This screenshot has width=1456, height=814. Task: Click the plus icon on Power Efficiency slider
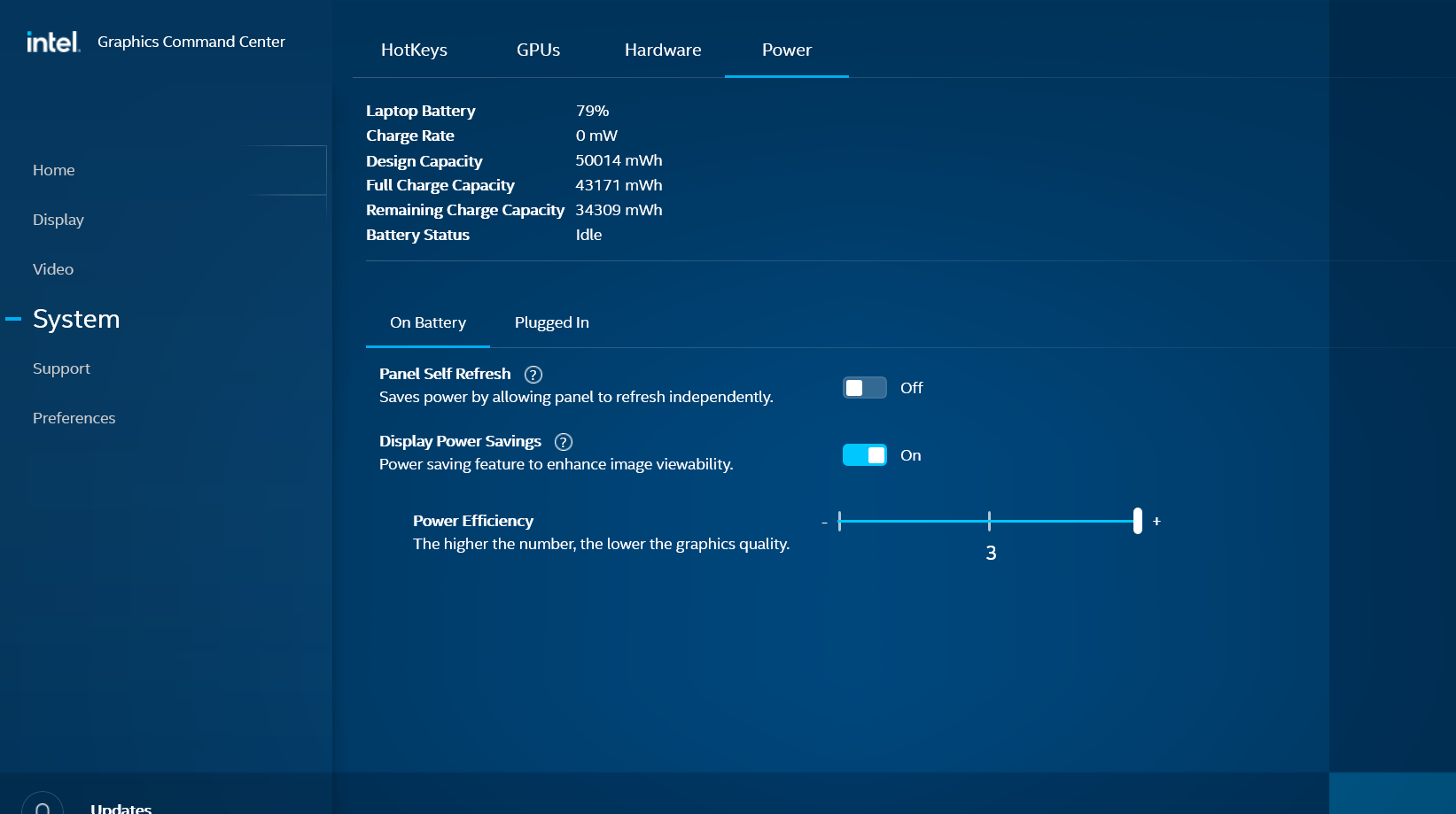click(1156, 522)
